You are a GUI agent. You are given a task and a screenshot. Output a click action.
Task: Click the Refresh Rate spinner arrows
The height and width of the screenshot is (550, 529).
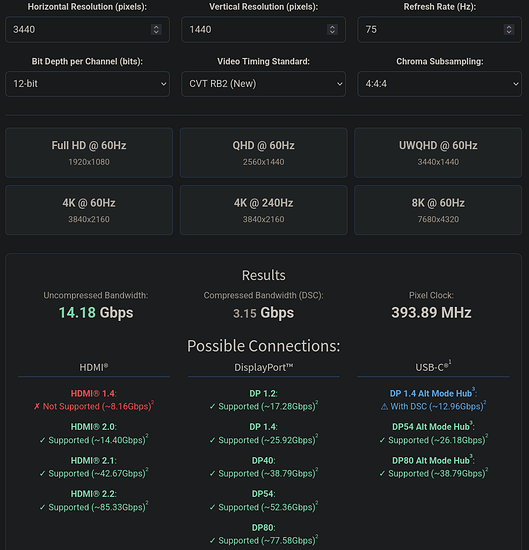(509, 29)
